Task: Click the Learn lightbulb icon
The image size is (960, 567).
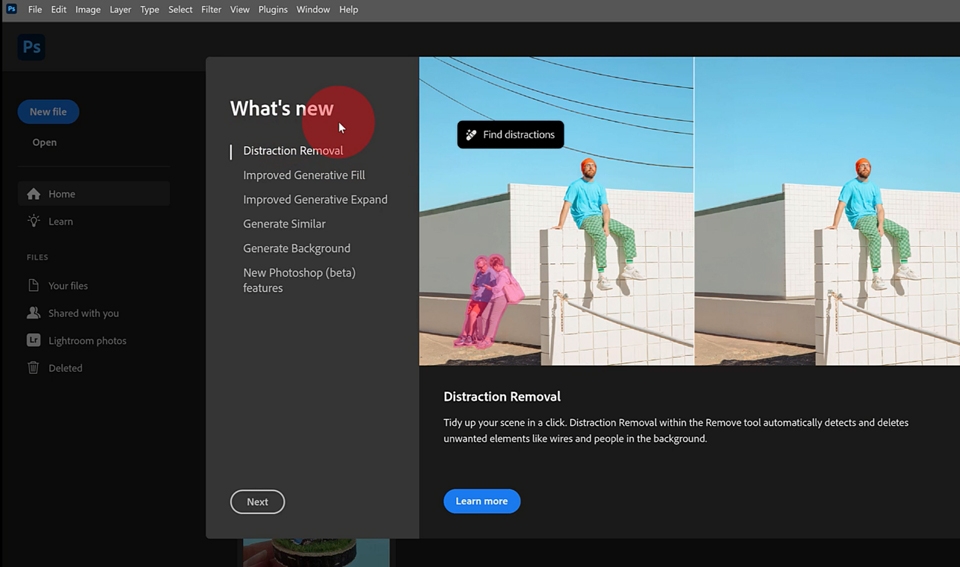Action: (x=34, y=221)
